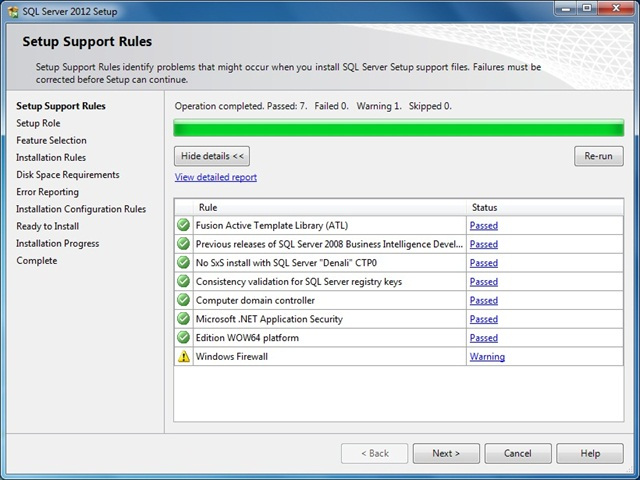Proceed with the Next button

[x=446, y=453]
